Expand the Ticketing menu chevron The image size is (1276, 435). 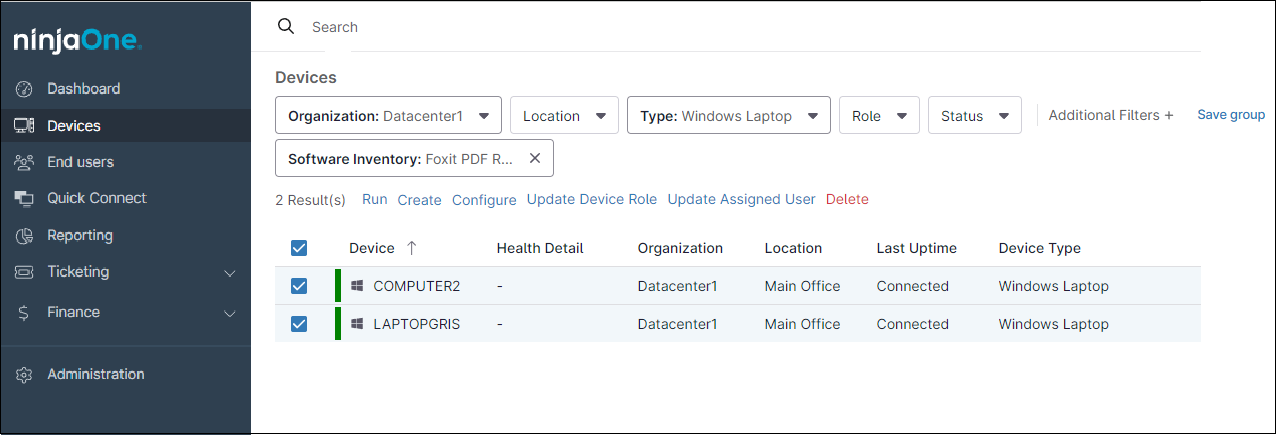(x=229, y=273)
